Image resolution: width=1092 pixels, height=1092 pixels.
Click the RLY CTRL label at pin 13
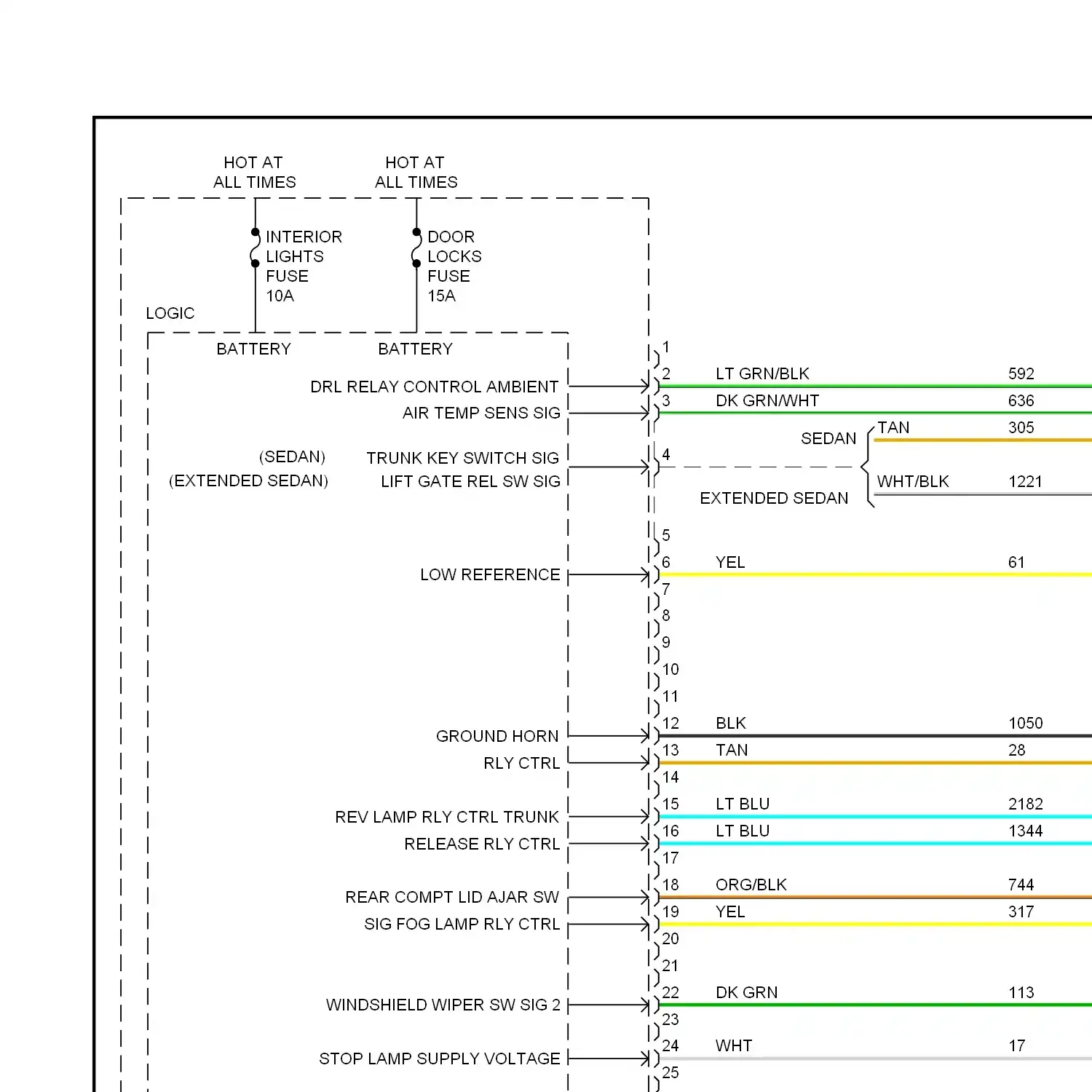coord(522,763)
